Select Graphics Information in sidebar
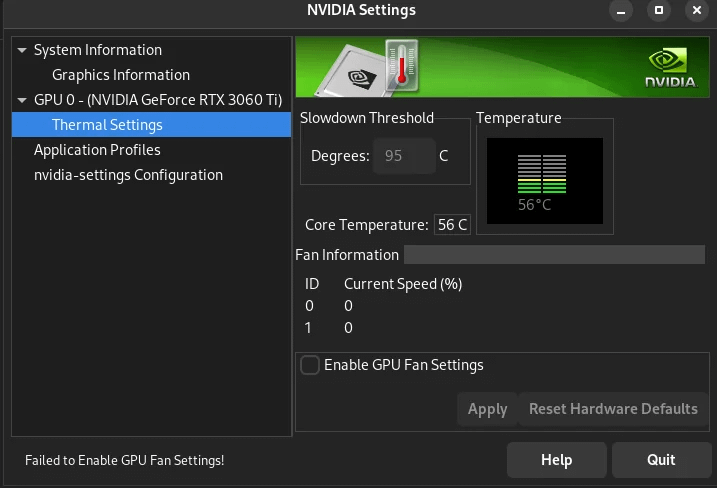The width and height of the screenshot is (717, 488). (x=121, y=75)
